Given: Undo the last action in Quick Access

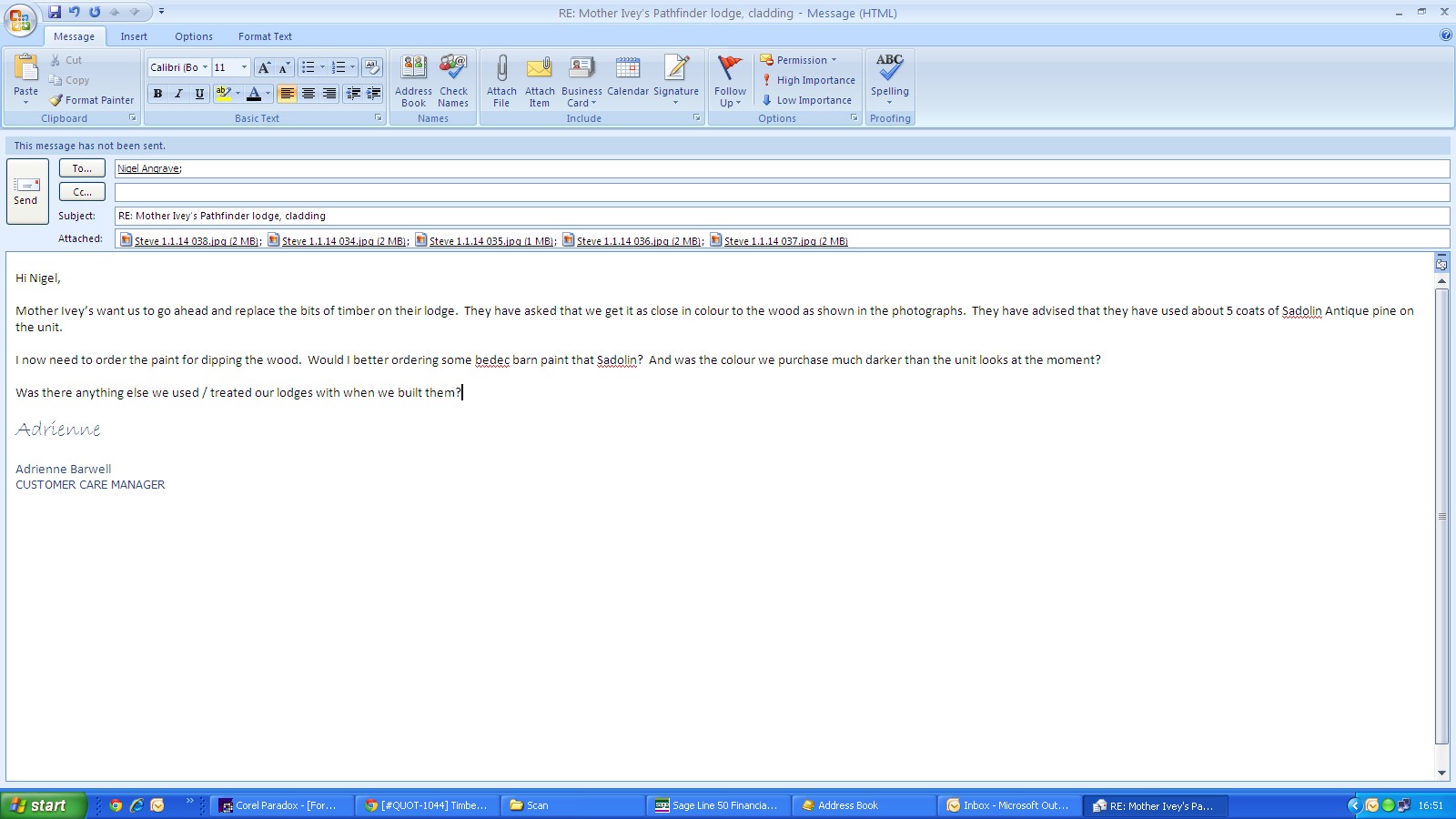Looking at the screenshot, I should (75, 12).
